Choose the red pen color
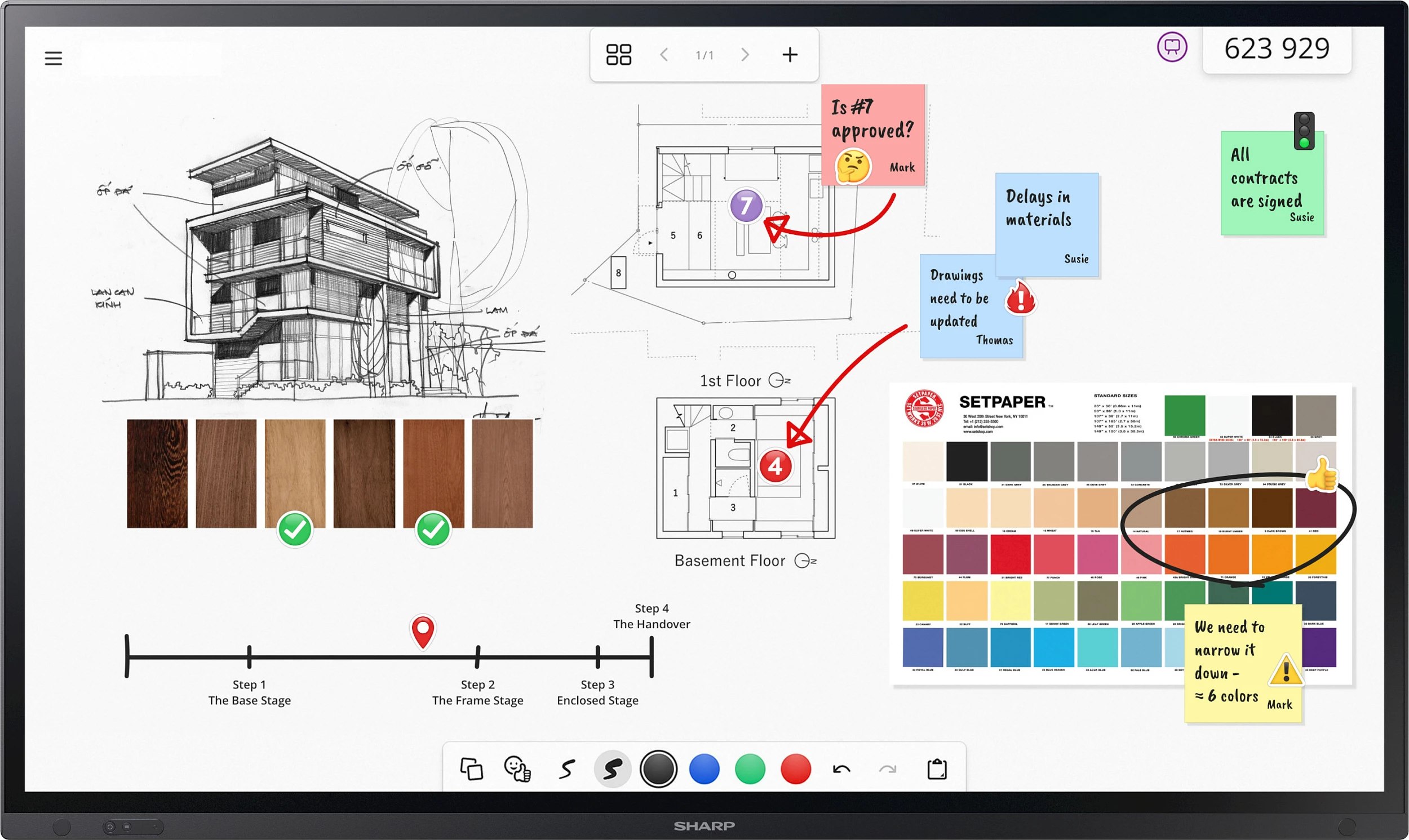 click(795, 768)
